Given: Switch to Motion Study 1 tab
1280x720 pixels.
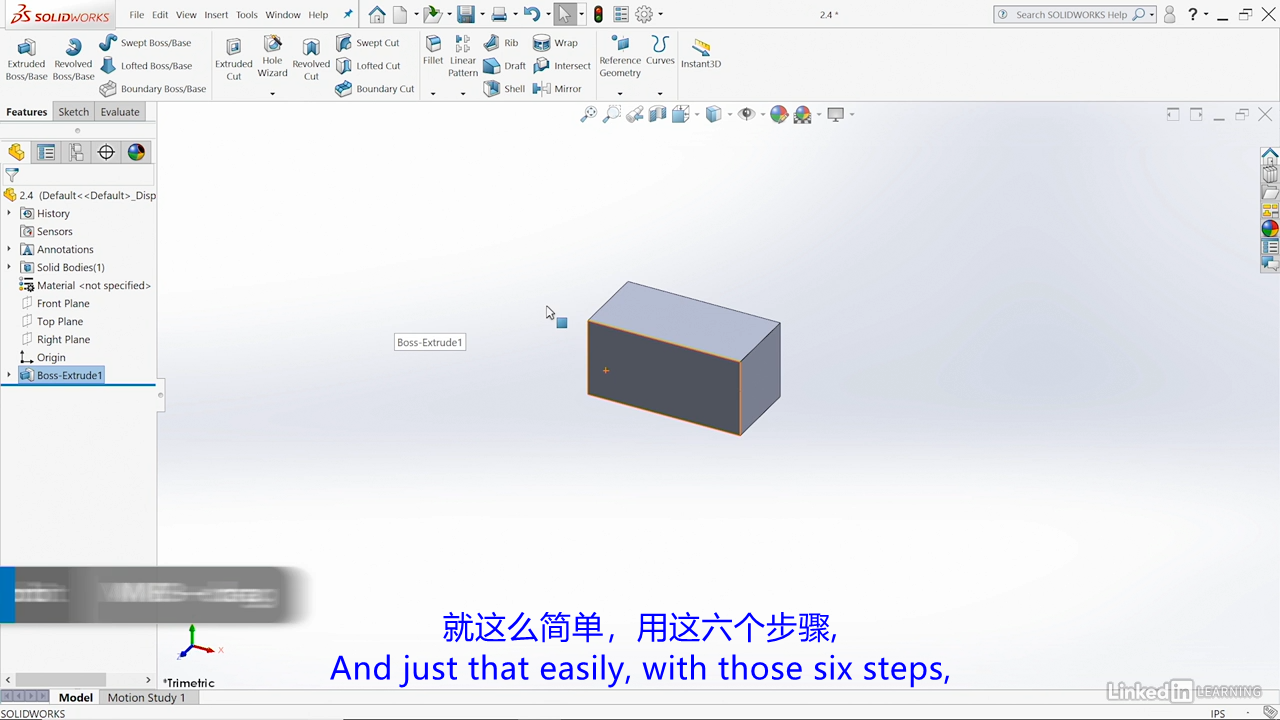Looking at the screenshot, I should 146,697.
